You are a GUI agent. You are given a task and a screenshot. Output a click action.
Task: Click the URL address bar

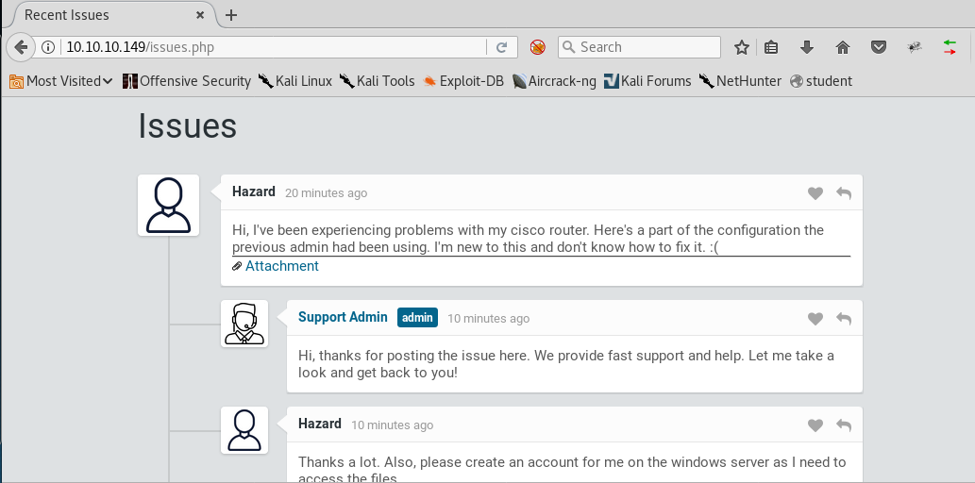(270, 47)
